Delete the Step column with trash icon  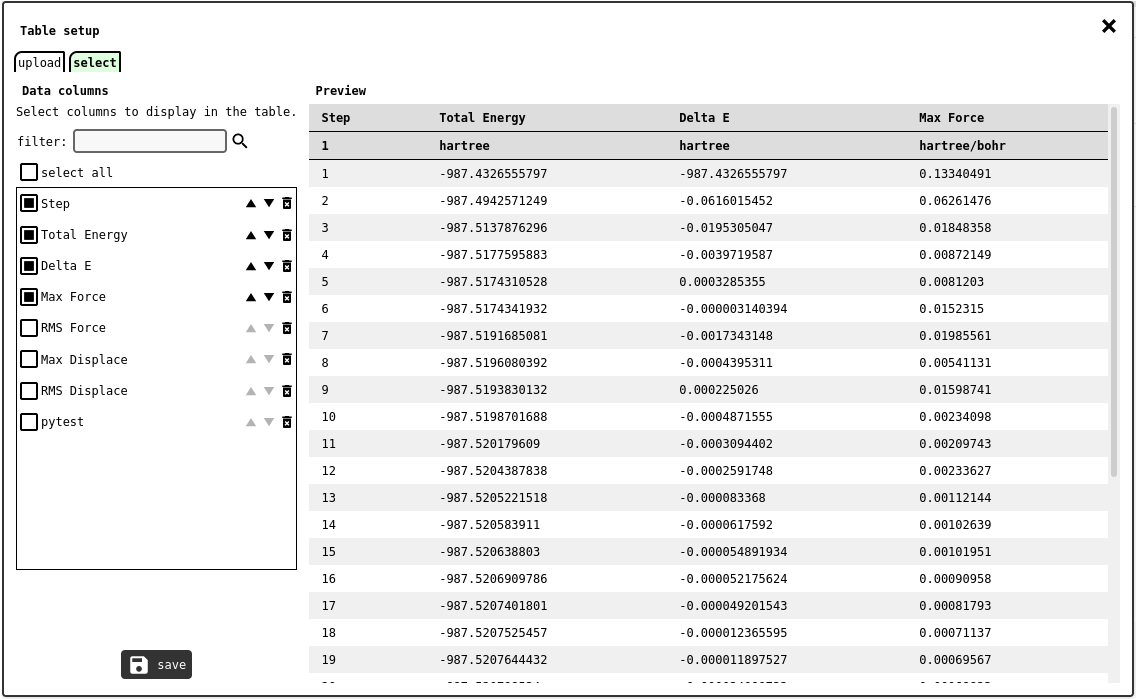[x=287, y=203]
